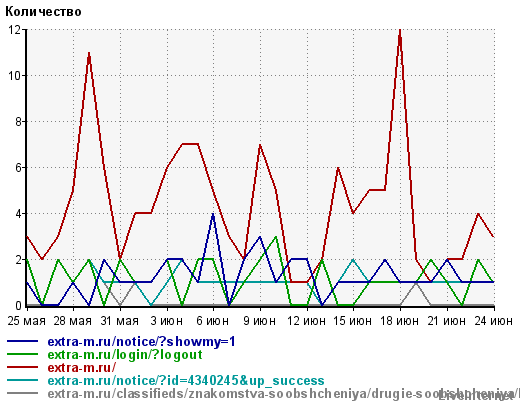
Task: Click the 'Количество' chart title
Action: coord(43,12)
